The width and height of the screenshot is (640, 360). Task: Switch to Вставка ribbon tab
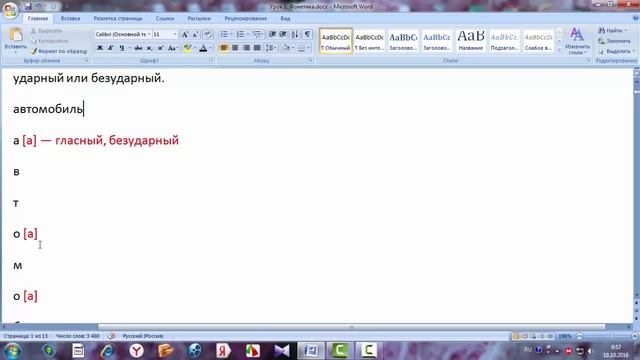point(70,18)
